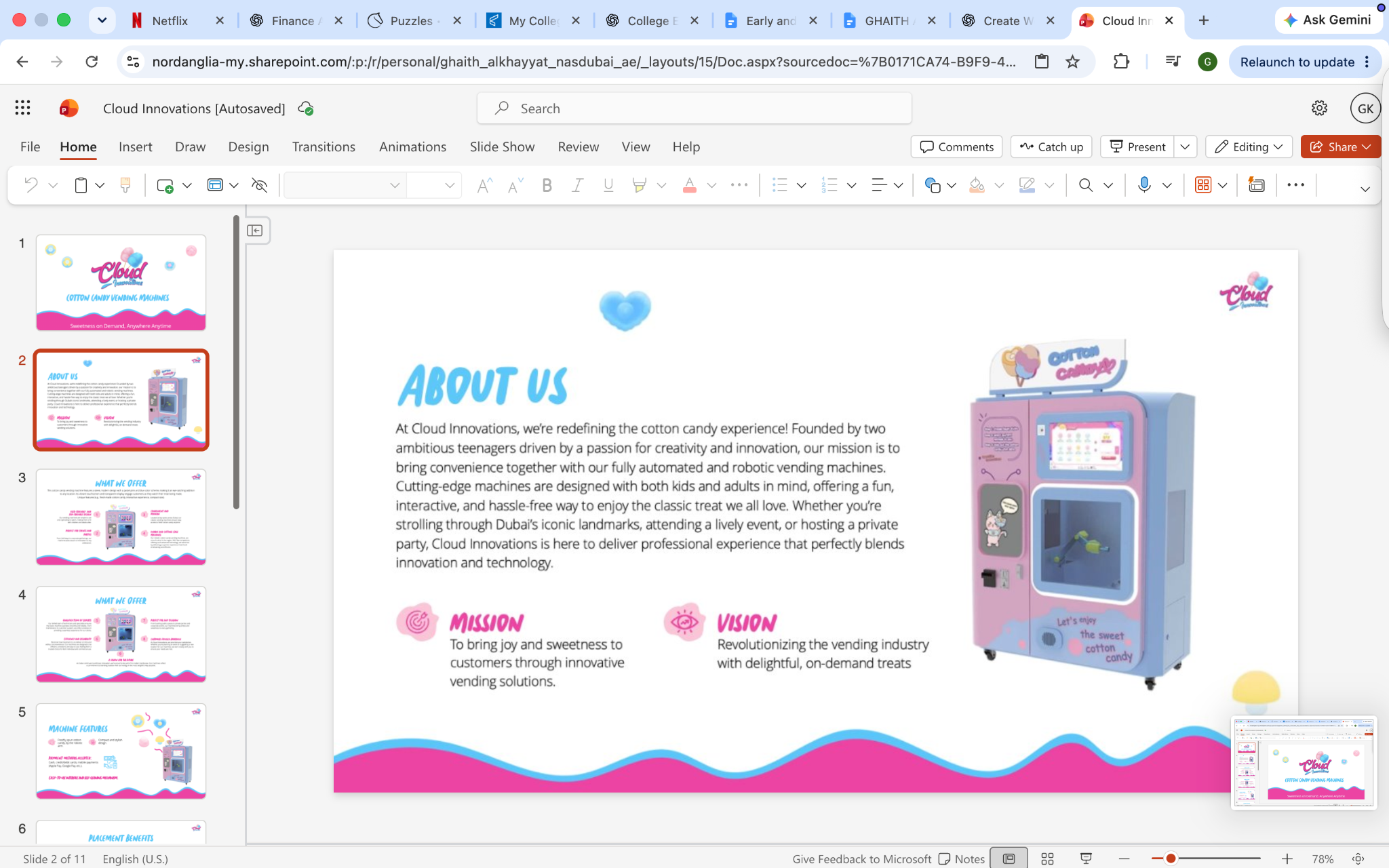Click the Decrease Font Size icon
The width and height of the screenshot is (1389, 868).
(x=515, y=185)
